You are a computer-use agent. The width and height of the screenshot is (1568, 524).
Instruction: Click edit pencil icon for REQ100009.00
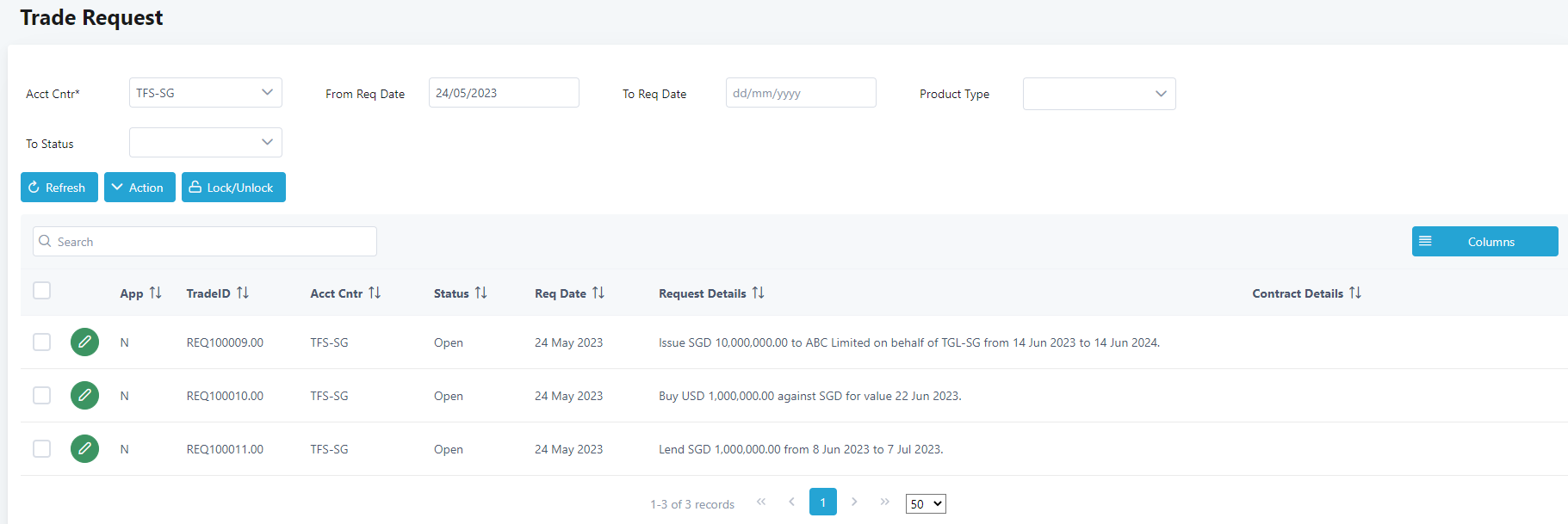[x=84, y=342]
